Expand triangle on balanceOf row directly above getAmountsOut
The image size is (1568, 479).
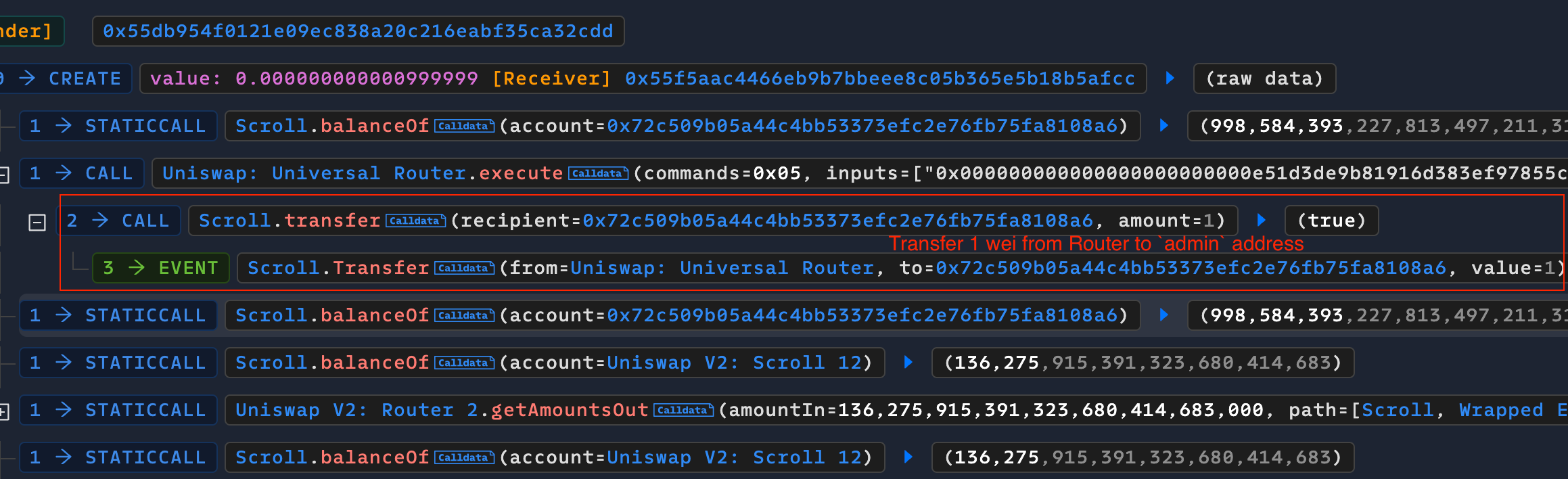pos(908,362)
